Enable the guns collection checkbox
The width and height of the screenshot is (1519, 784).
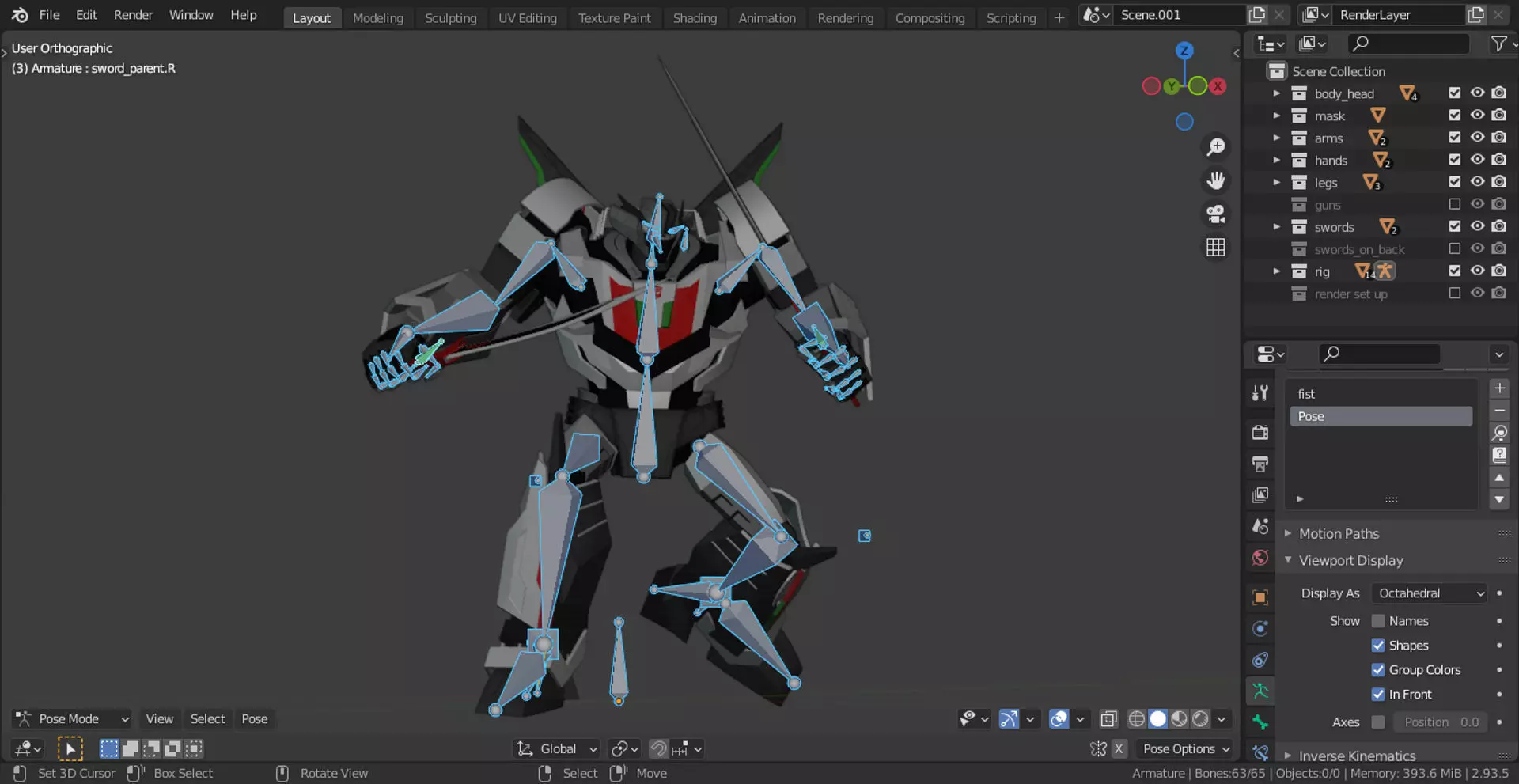pyautogui.click(x=1454, y=205)
